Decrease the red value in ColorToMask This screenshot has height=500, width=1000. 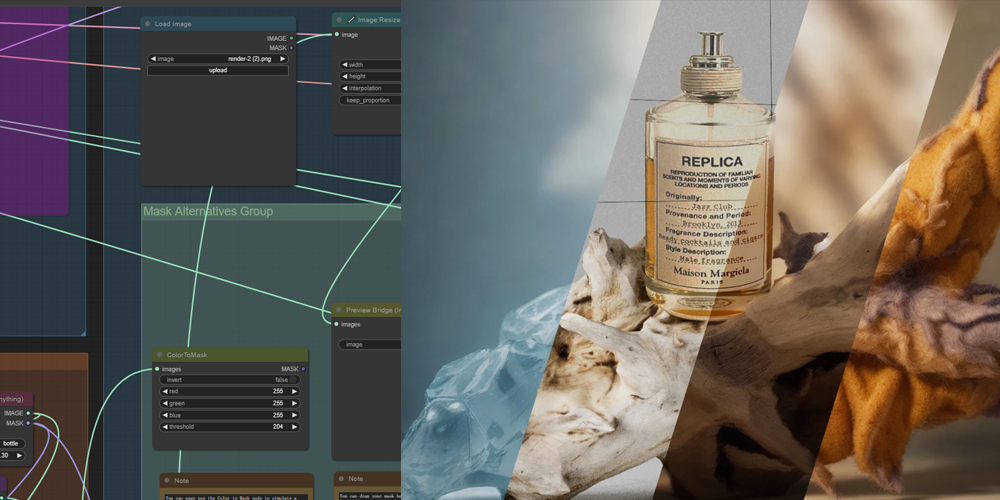tap(165, 392)
